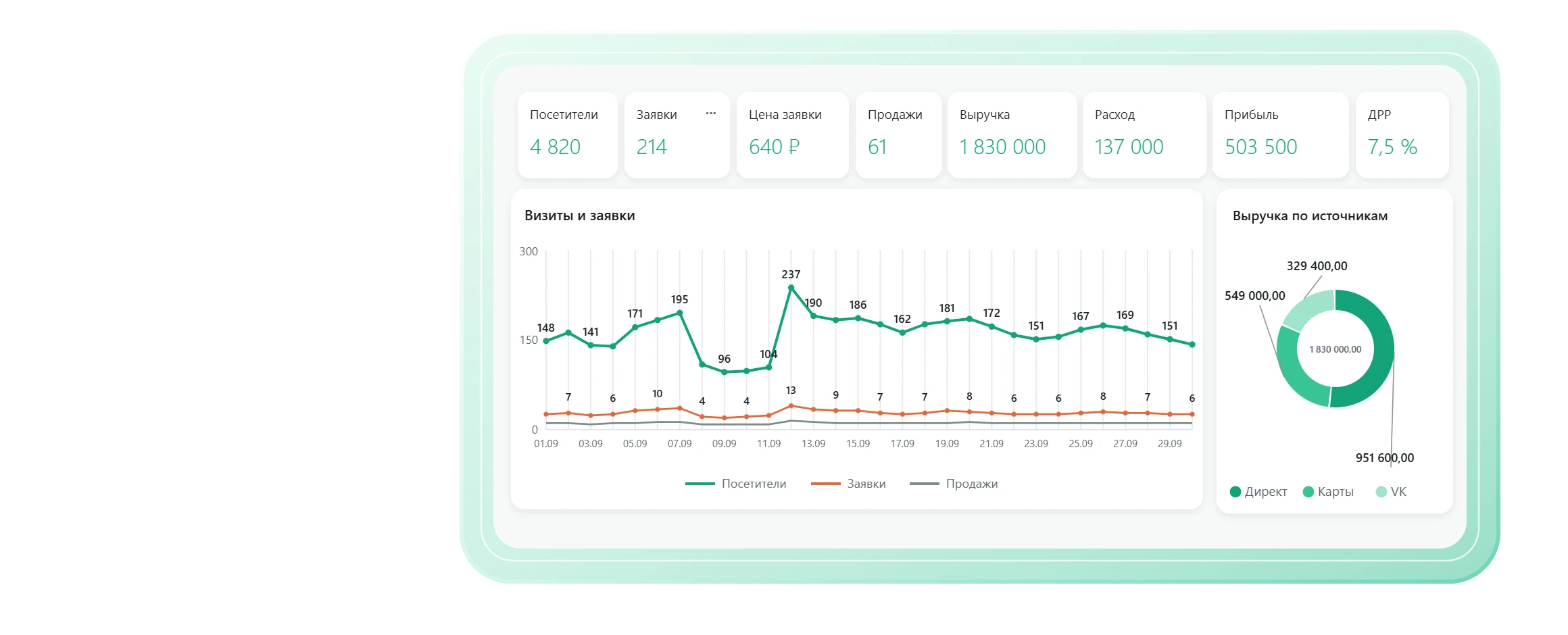Image resolution: width=1568 pixels, height=635 pixels.
Task: Click the donut label 951 600,00
Action: 1385,457
